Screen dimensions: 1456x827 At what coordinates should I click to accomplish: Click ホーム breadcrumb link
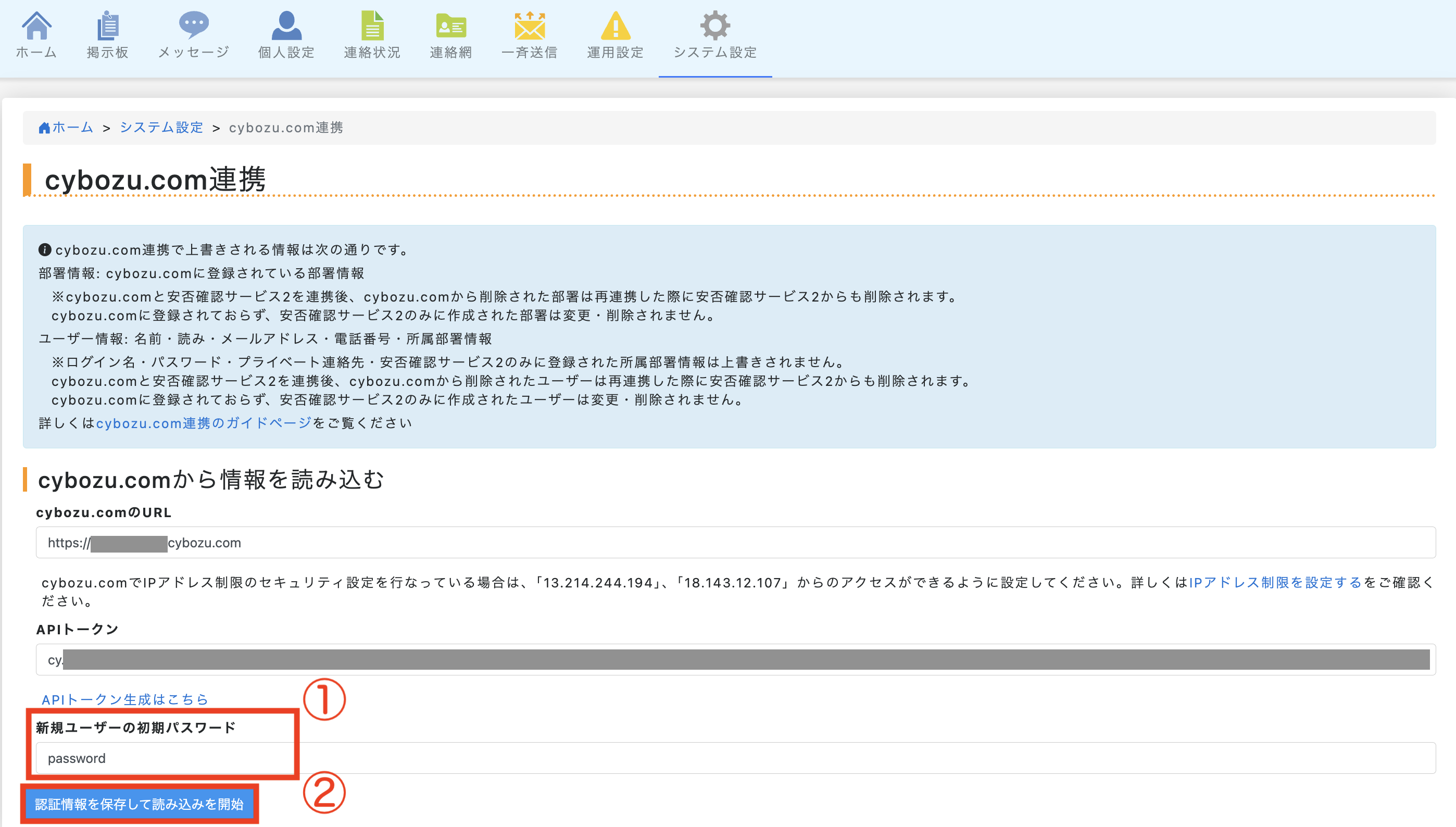[73, 127]
